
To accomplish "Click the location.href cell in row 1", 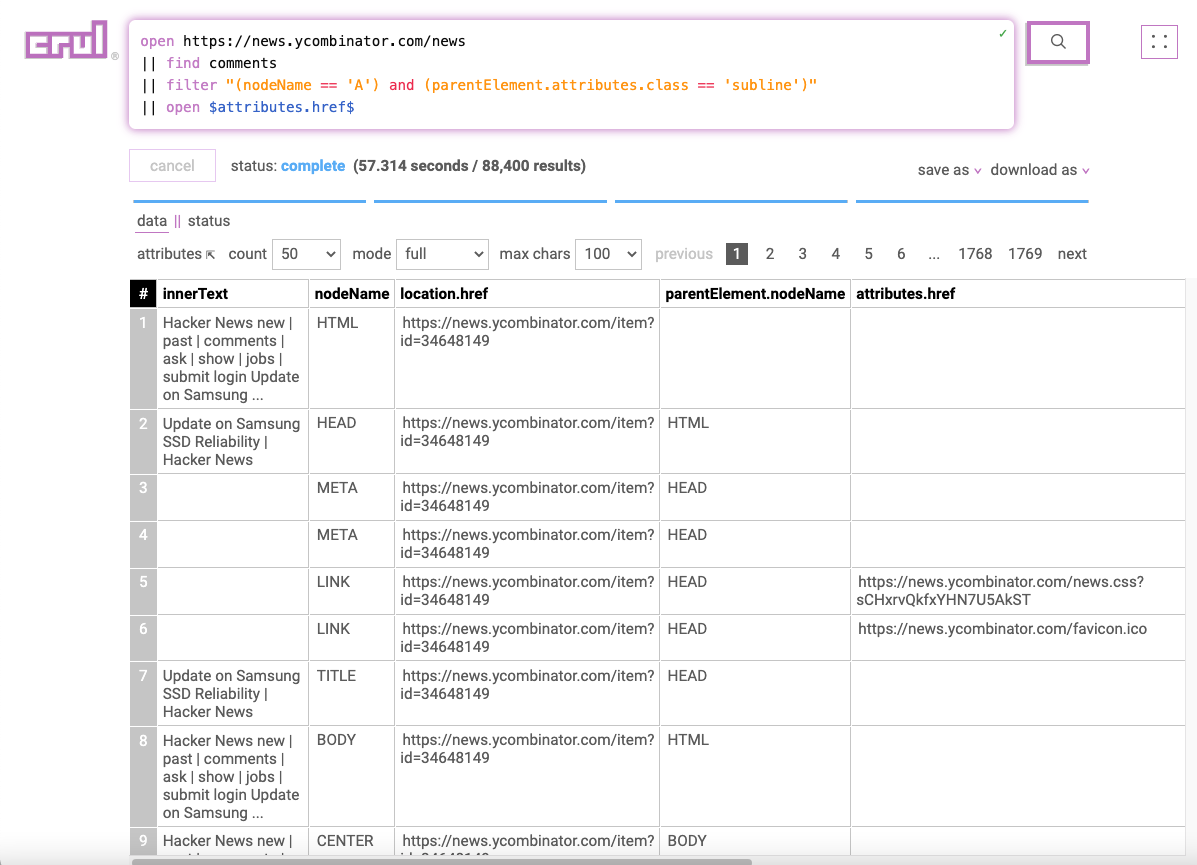I will (527, 358).
